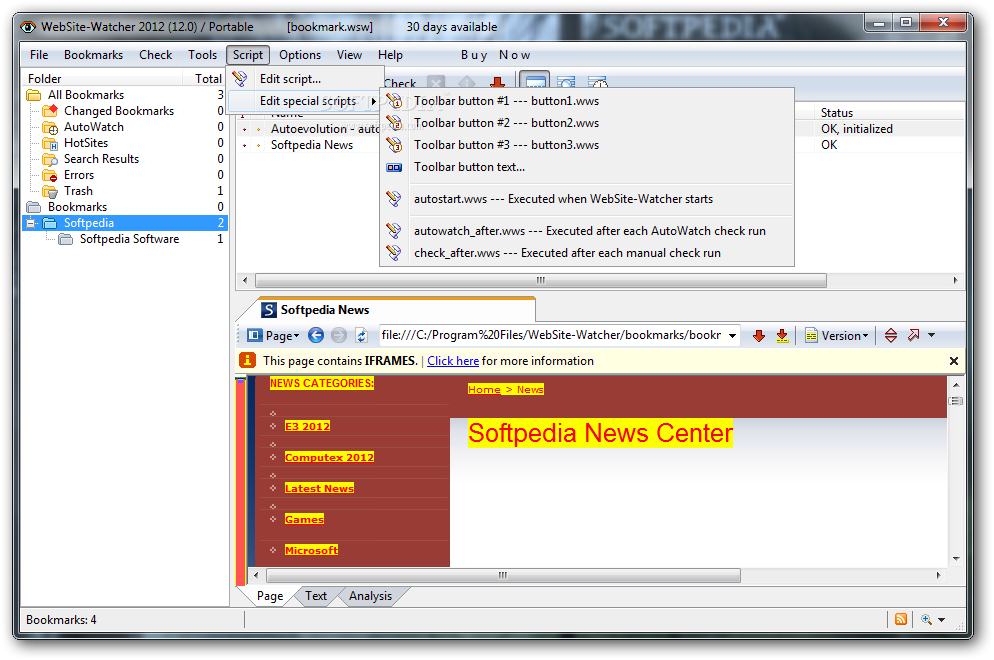Choose Edit script... menu entry
The height and width of the screenshot is (660, 994).
[306, 79]
